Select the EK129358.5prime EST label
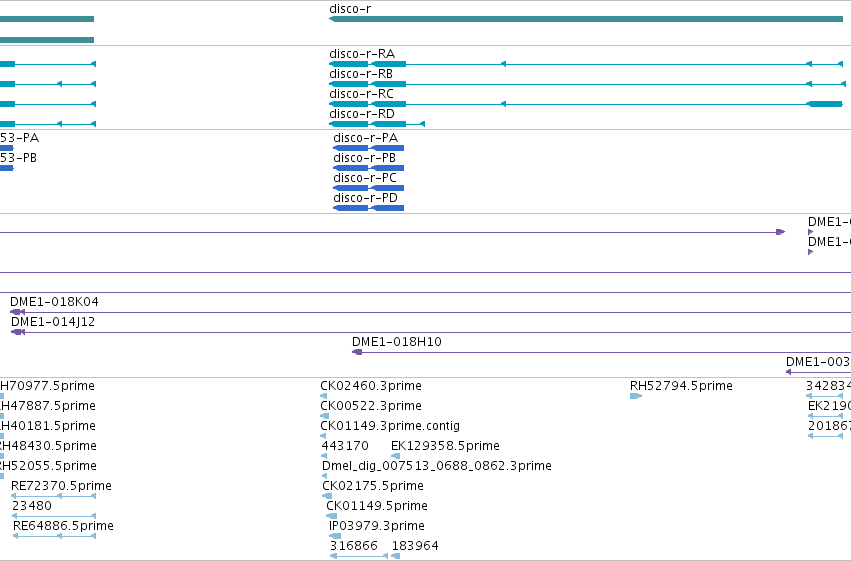Image resolution: width=851 pixels, height=561 pixels. pos(446,446)
